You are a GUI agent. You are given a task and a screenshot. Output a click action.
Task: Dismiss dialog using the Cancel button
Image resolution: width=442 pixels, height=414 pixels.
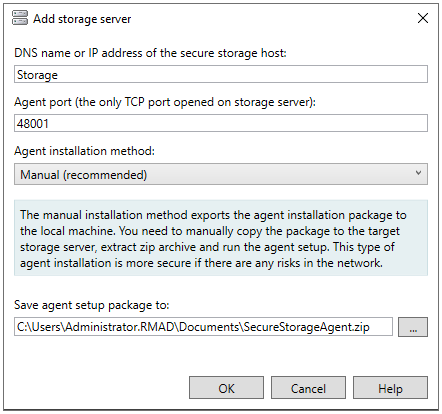pyautogui.click(x=308, y=388)
